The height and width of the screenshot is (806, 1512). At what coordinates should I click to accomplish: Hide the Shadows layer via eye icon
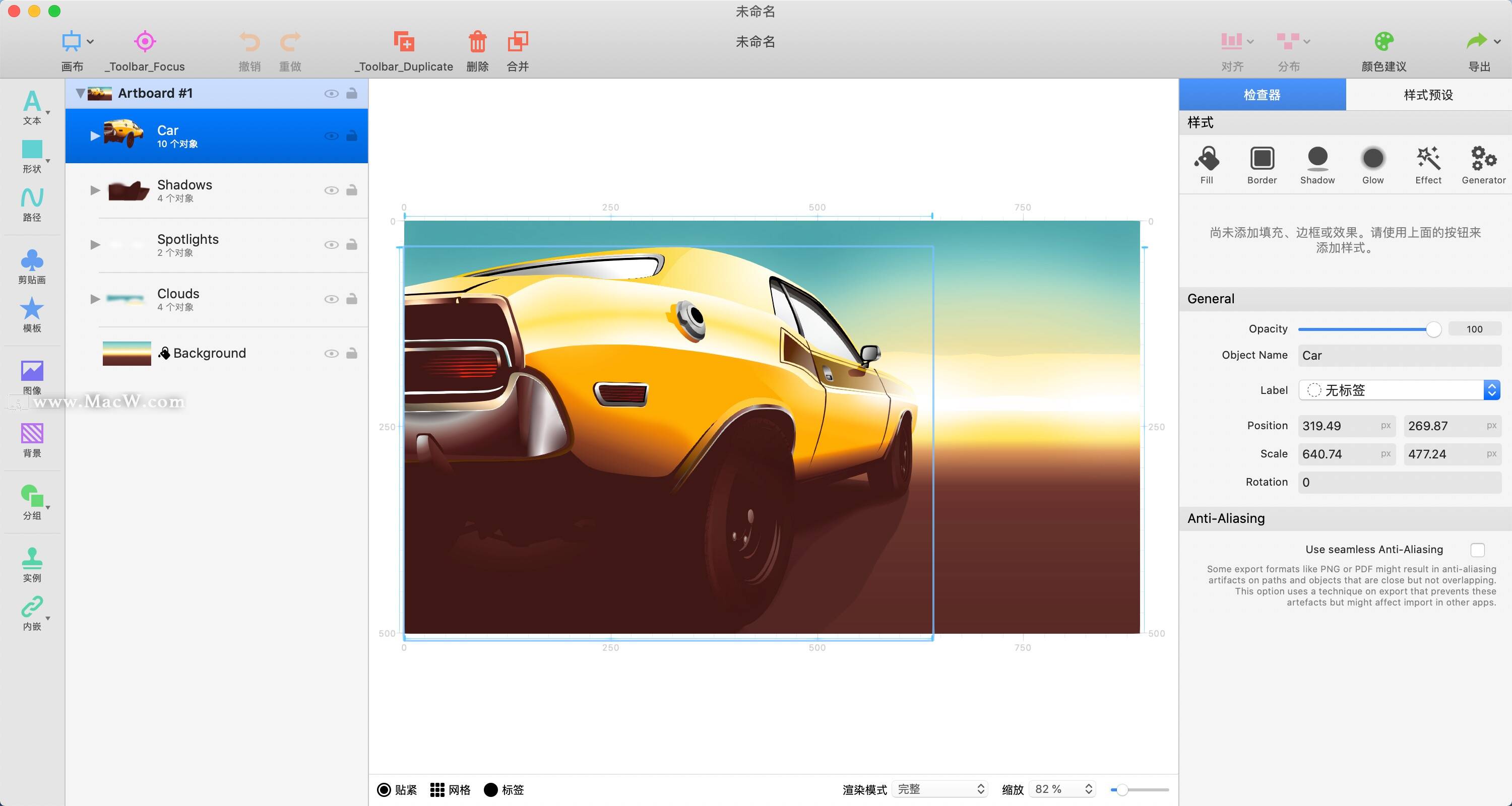pyautogui.click(x=331, y=190)
